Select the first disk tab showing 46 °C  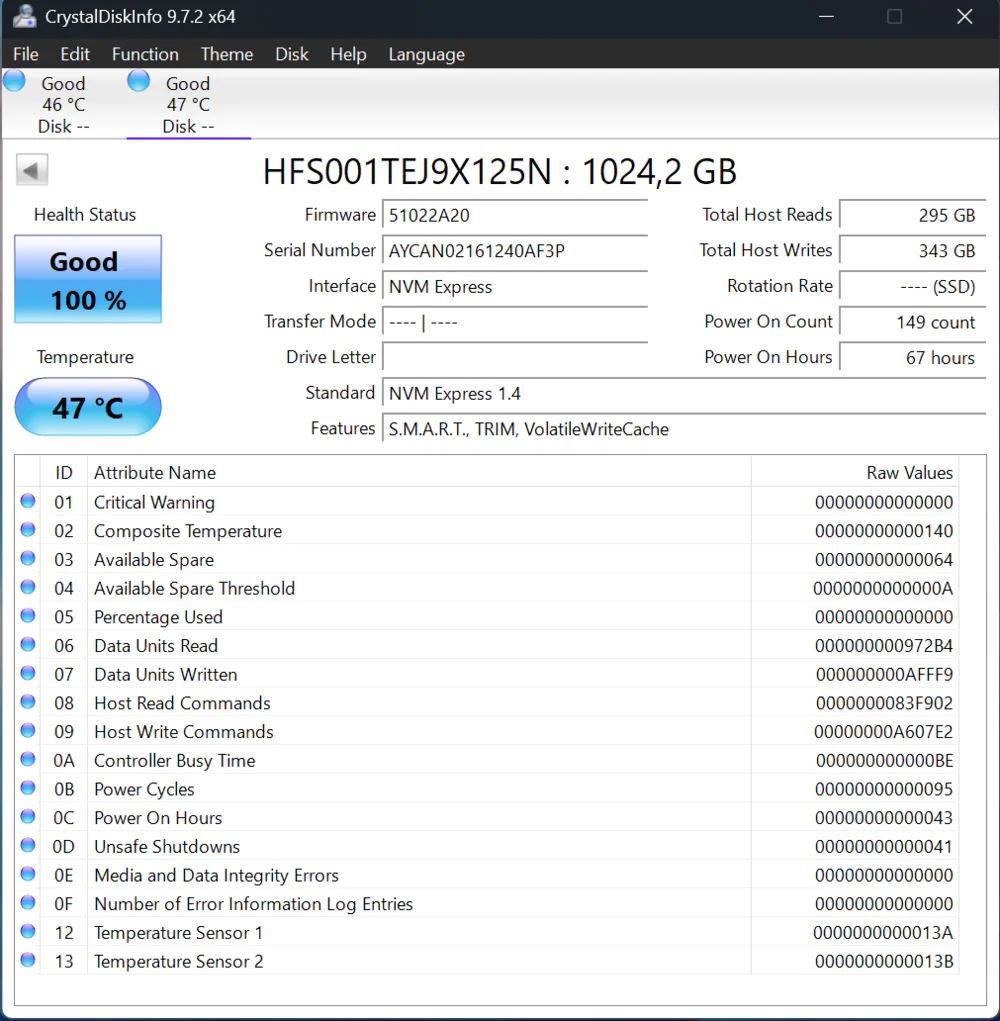(x=62, y=104)
